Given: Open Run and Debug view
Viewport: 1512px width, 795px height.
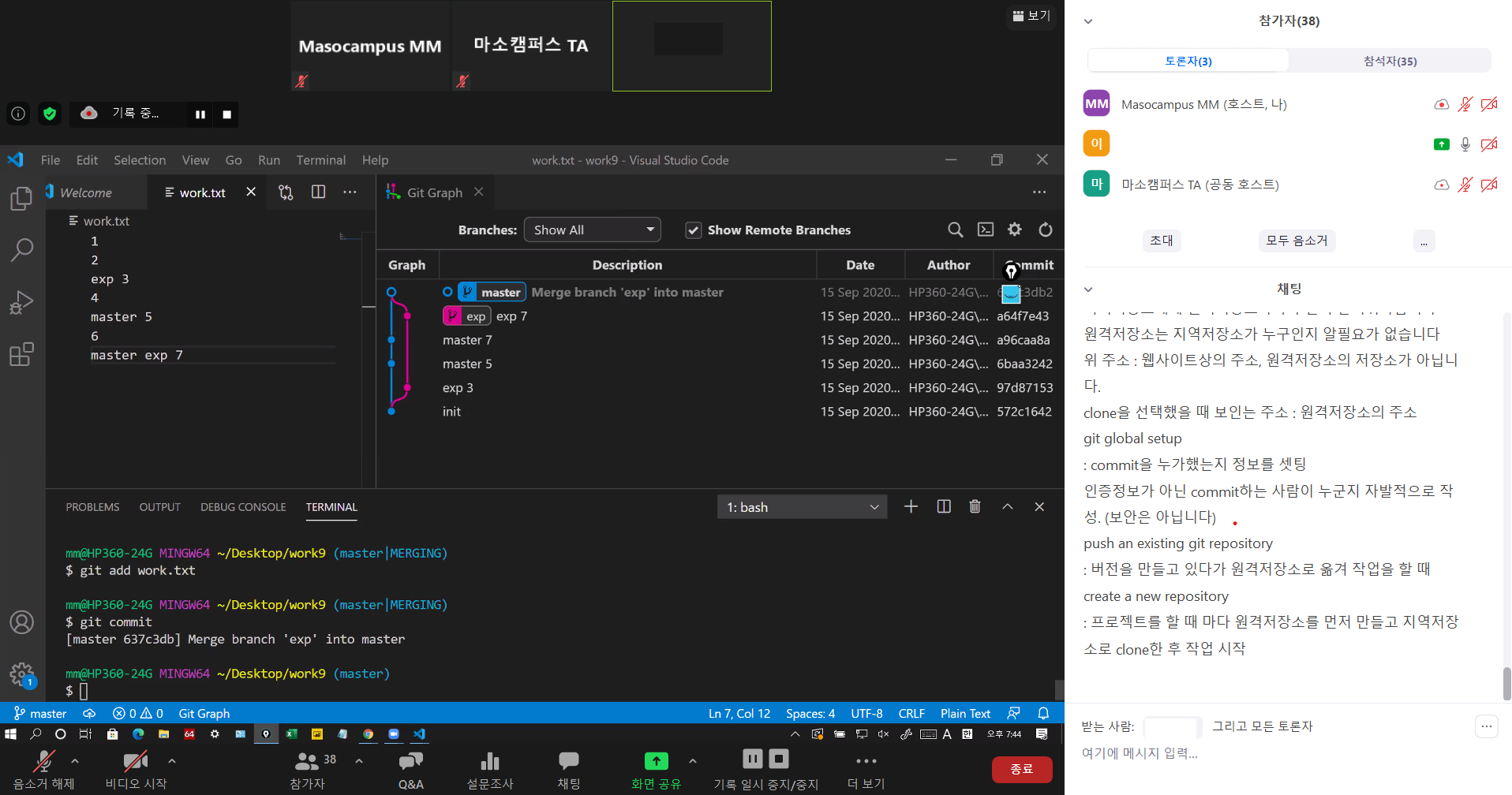Looking at the screenshot, I should coord(21,302).
